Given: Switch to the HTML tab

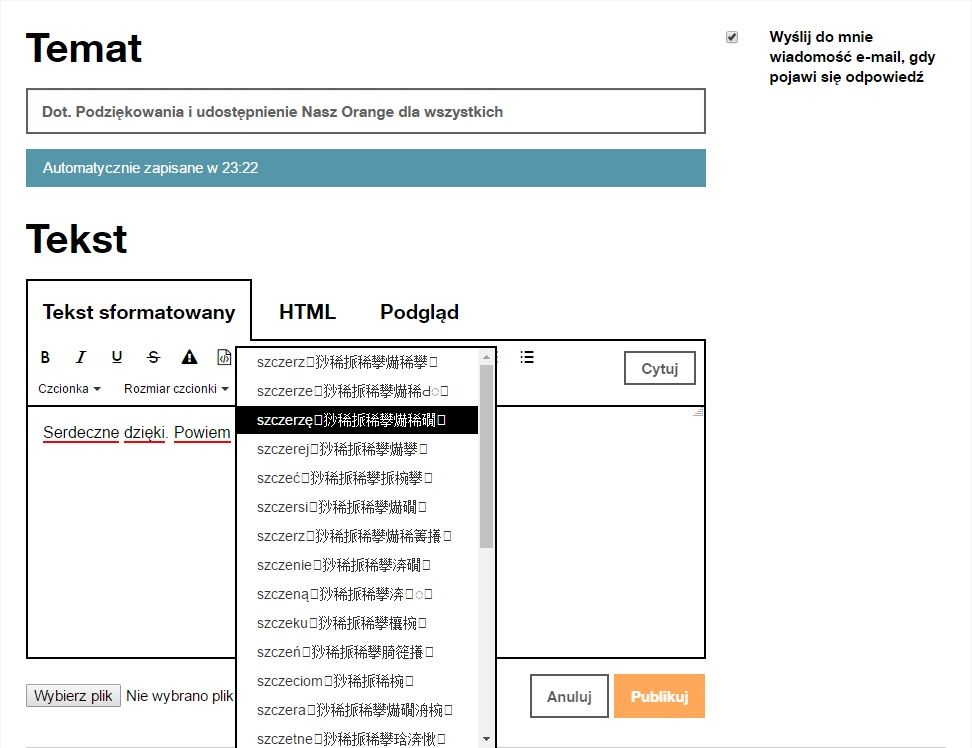Looking at the screenshot, I should (307, 312).
